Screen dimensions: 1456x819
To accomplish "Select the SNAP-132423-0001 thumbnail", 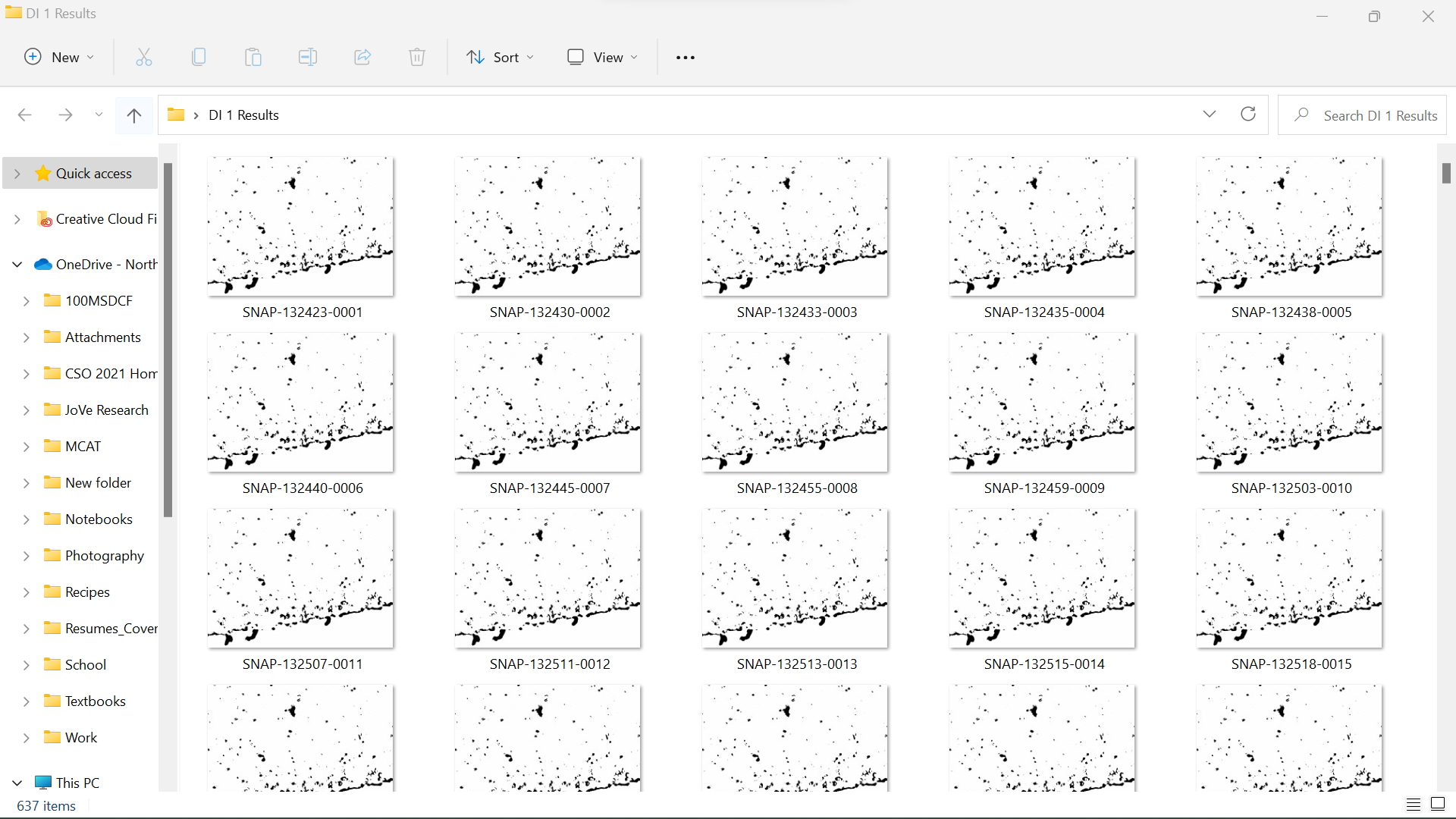I will click(x=300, y=225).
